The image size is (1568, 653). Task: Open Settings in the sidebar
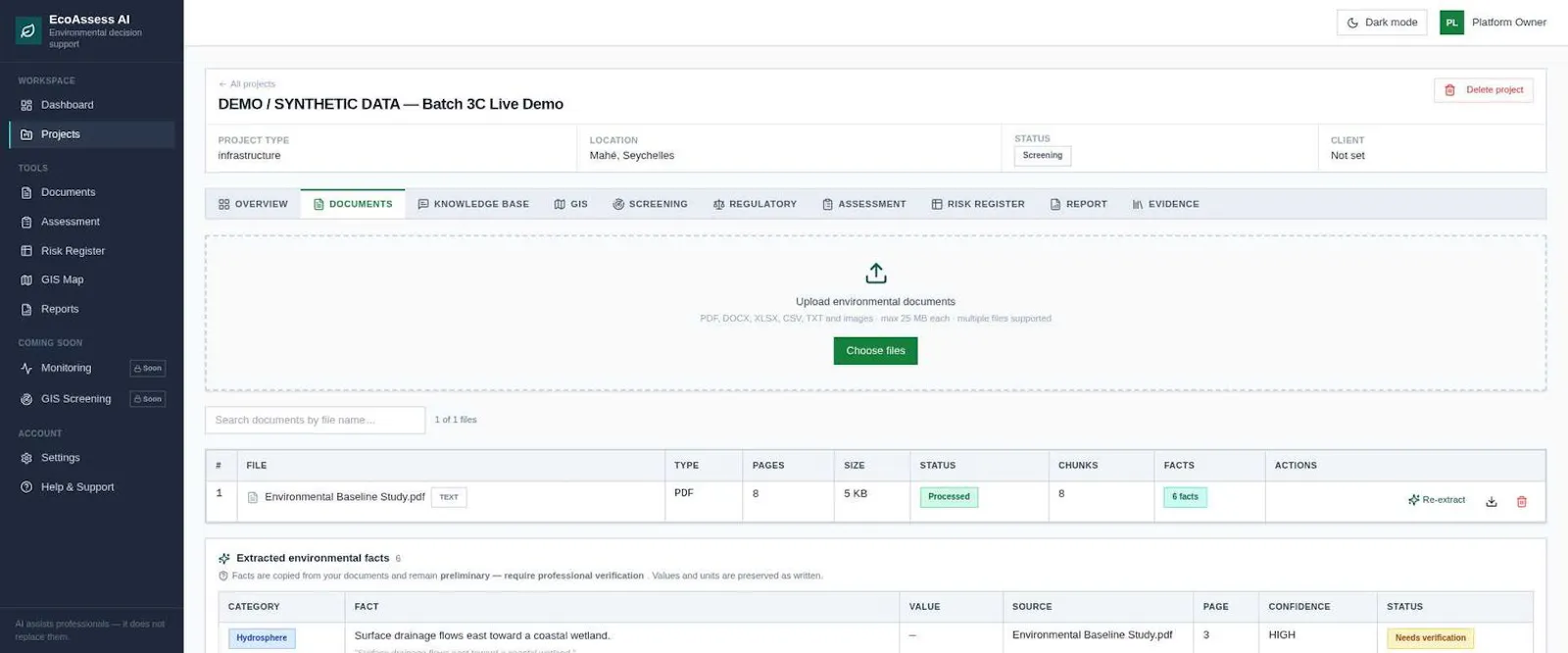(x=91, y=458)
